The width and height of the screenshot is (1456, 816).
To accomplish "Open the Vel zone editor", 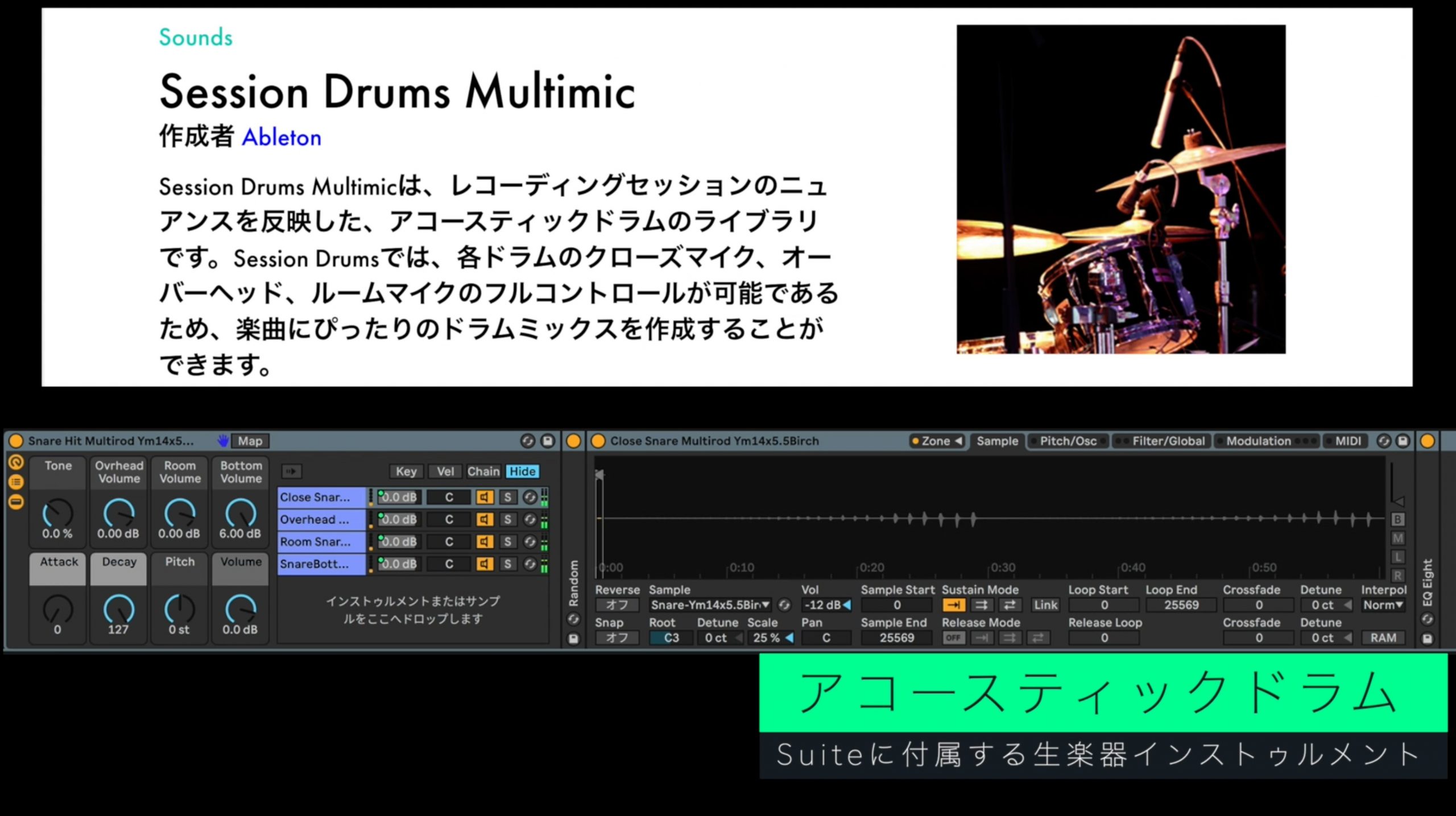I will 445,471.
